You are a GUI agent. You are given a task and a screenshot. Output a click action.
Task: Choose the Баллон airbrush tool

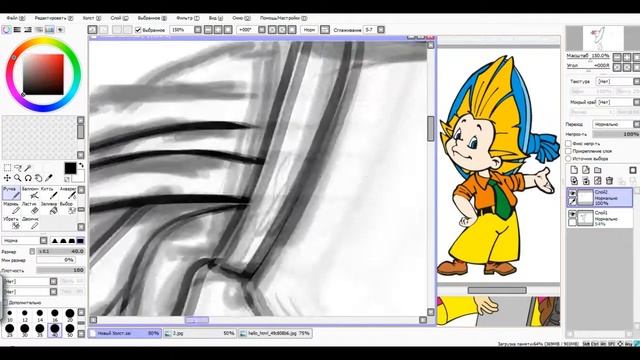pyautogui.click(x=30, y=193)
